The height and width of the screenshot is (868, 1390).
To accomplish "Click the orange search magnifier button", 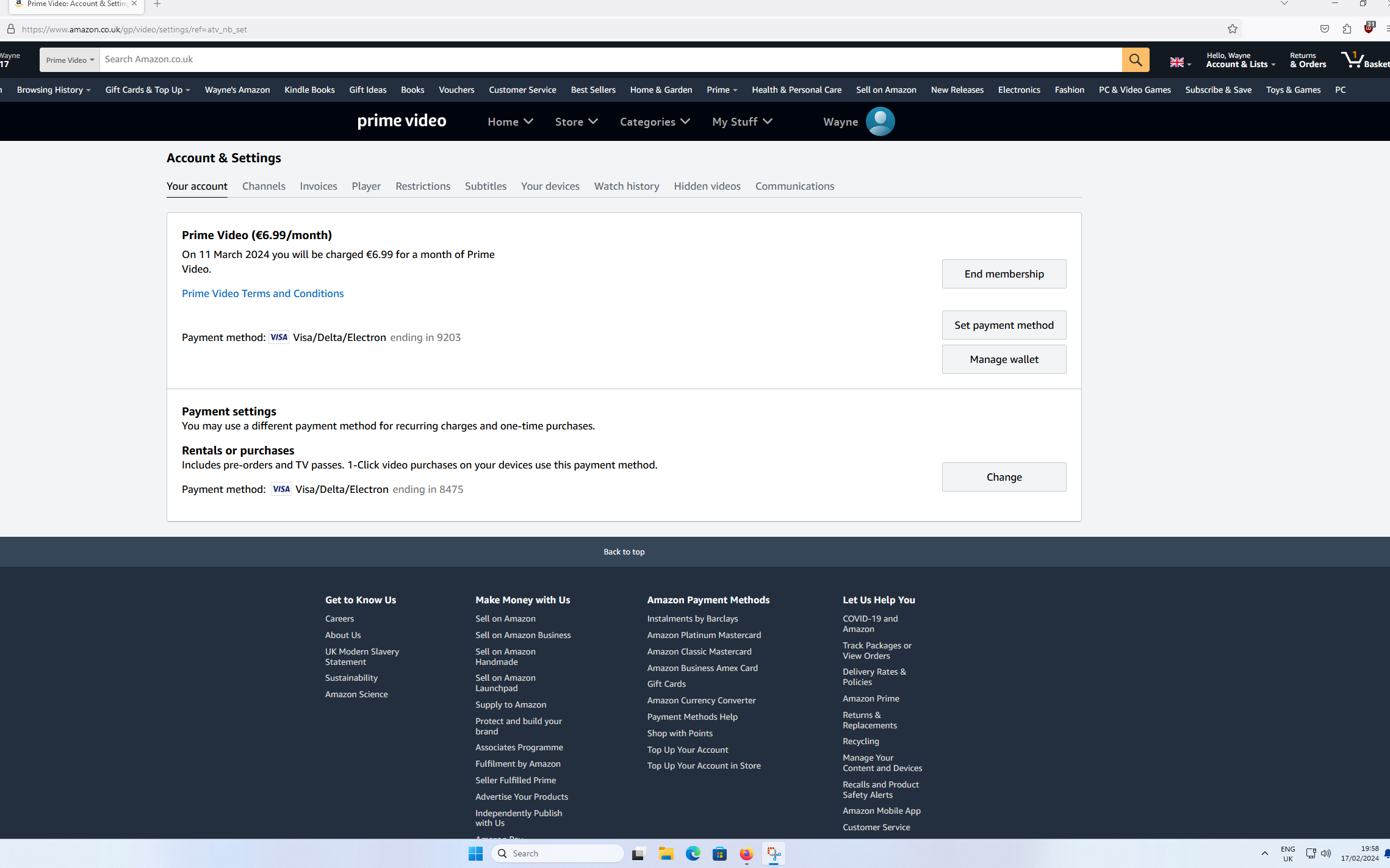I will coord(1135,60).
